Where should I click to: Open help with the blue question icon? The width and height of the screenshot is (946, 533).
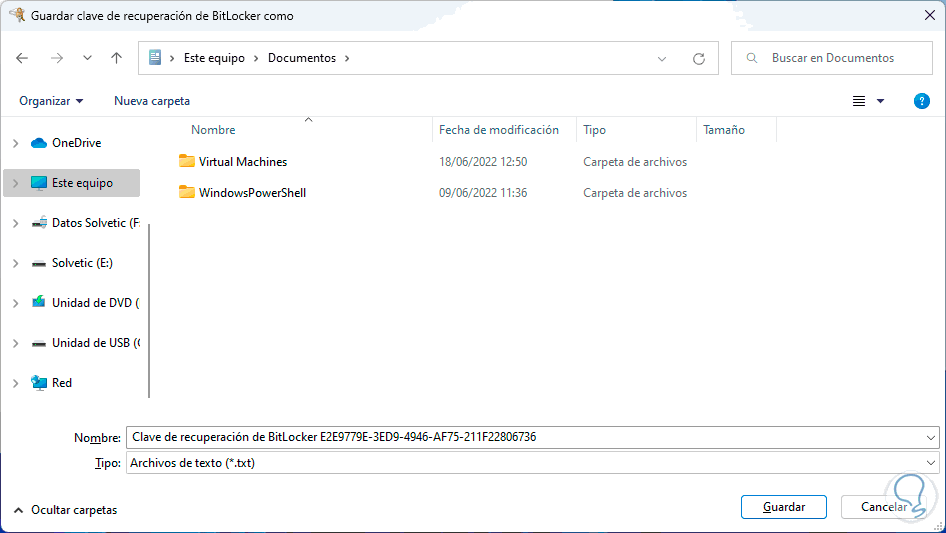click(x=921, y=101)
